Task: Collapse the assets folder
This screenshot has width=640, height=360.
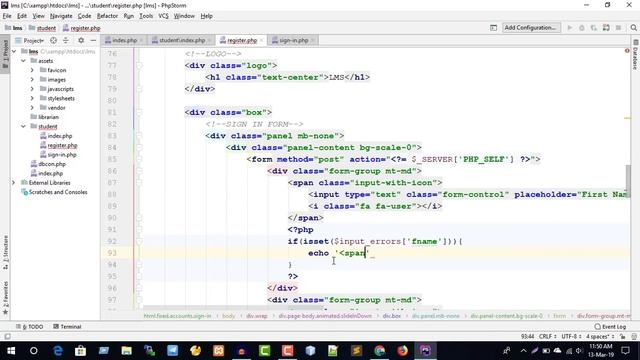Action: pos(23,61)
